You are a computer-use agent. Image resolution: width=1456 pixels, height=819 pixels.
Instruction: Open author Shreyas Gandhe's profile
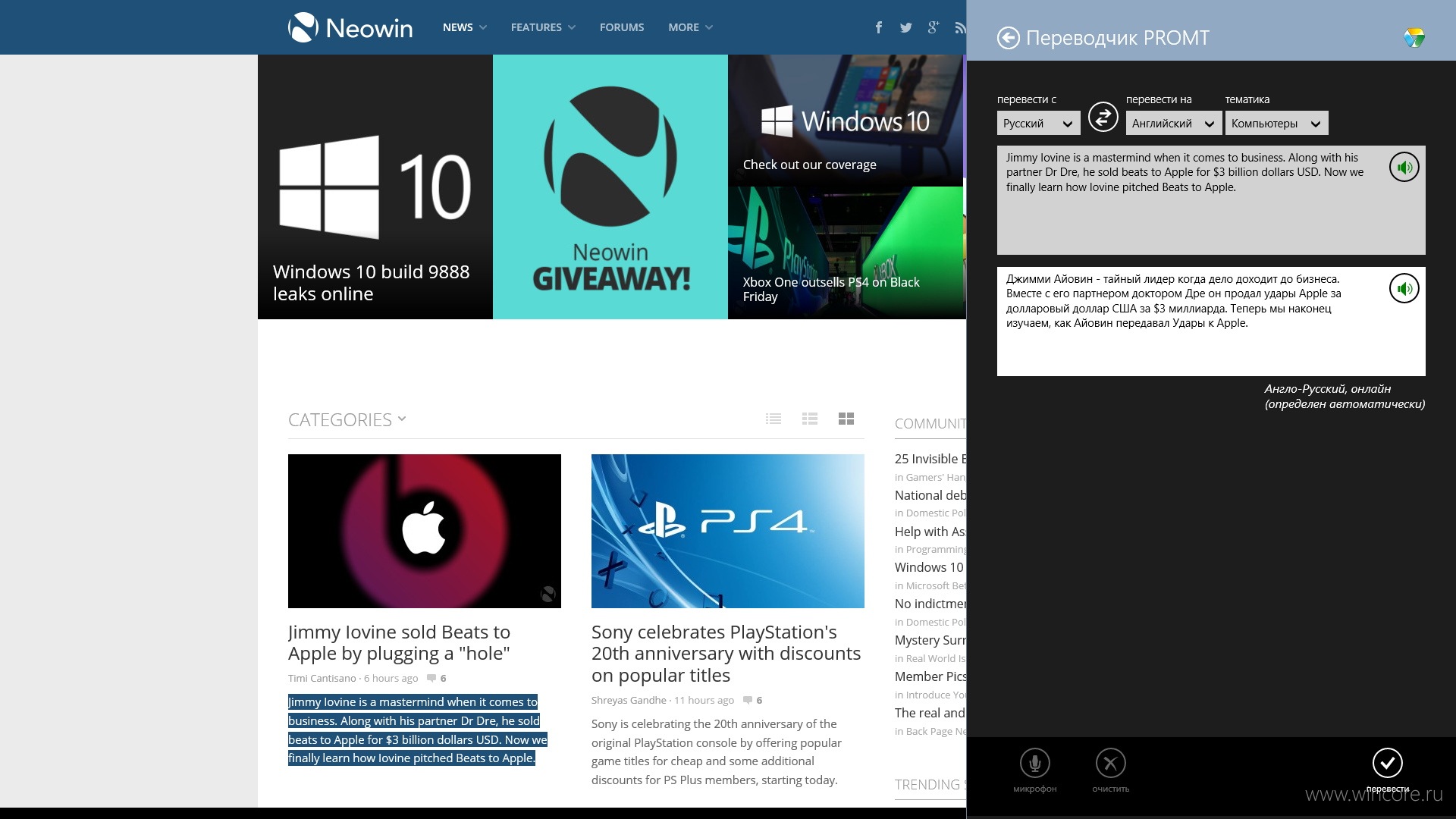[629, 700]
